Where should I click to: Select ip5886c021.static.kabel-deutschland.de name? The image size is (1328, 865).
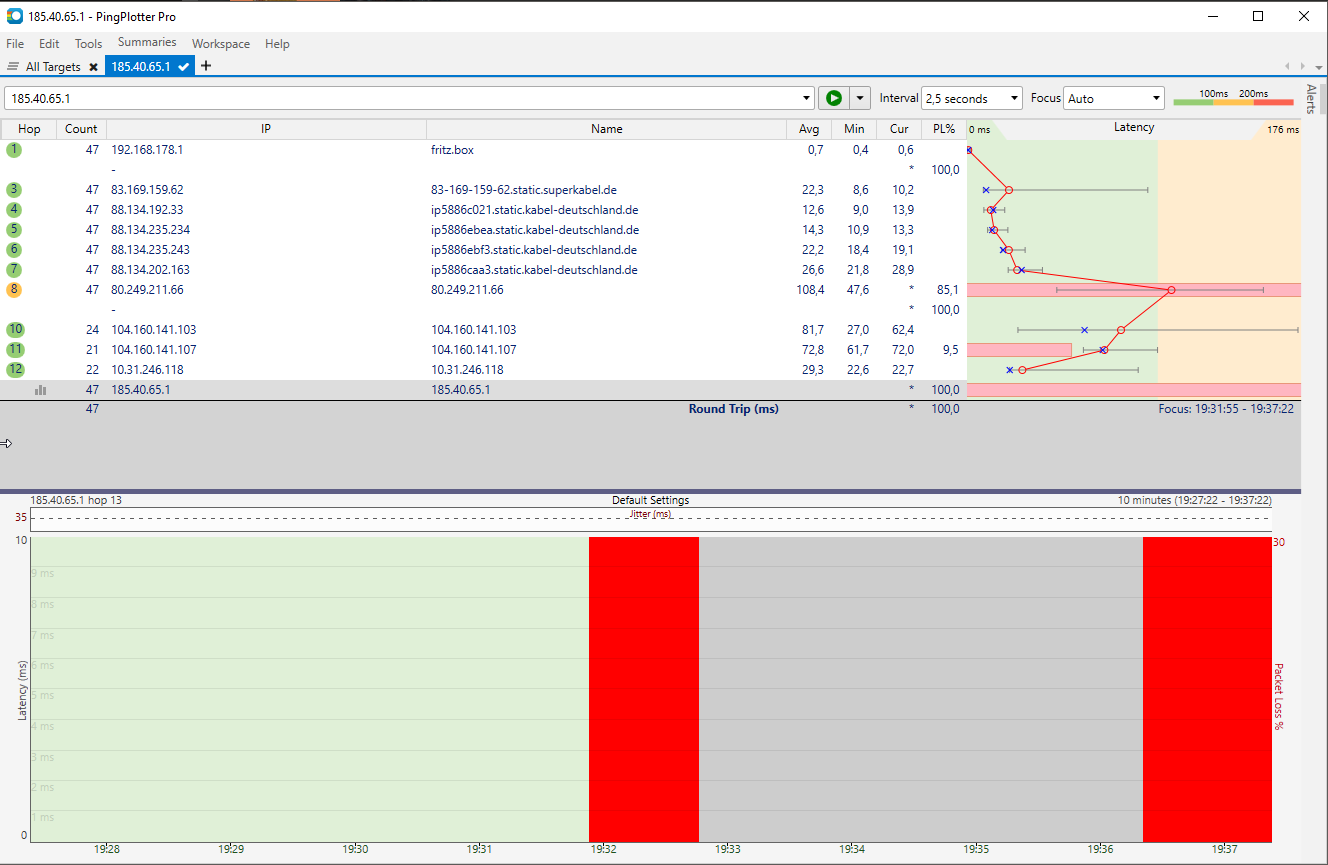click(534, 210)
